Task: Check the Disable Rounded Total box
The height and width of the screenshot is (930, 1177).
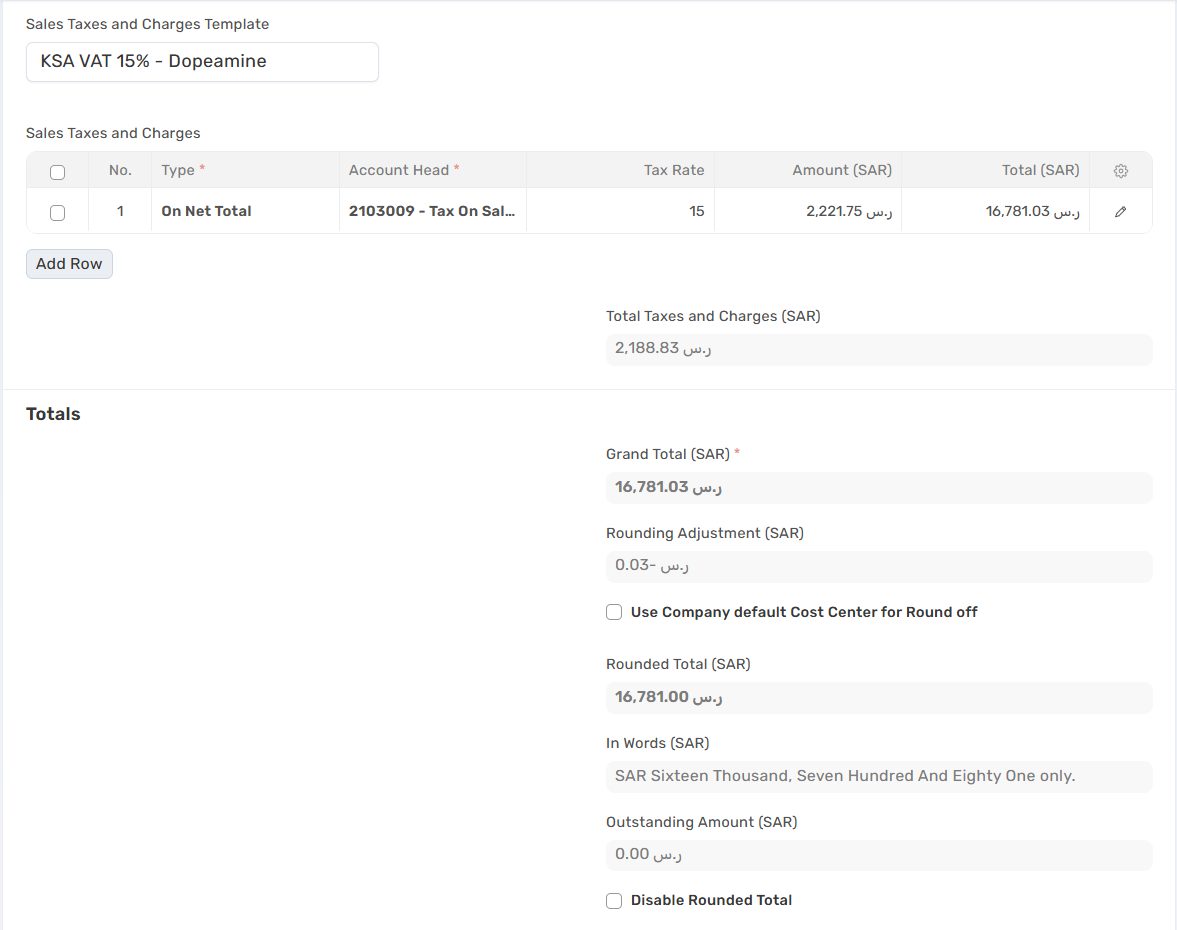Action: point(614,901)
